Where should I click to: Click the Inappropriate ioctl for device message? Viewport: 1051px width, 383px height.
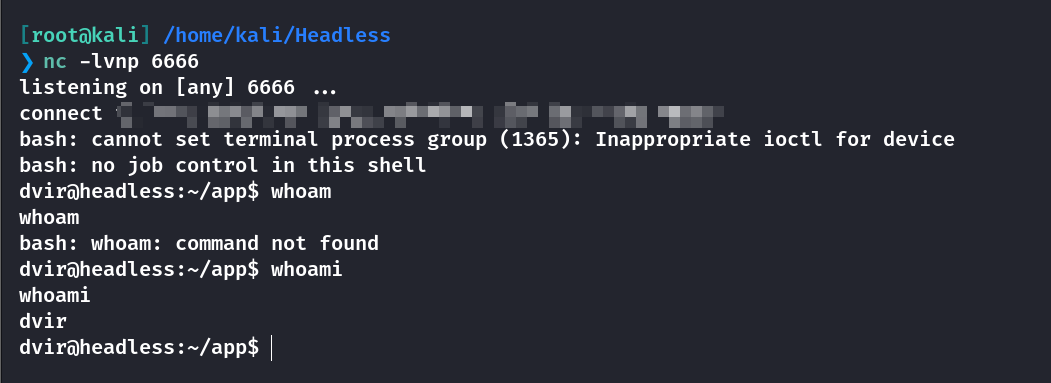(775, 140)
